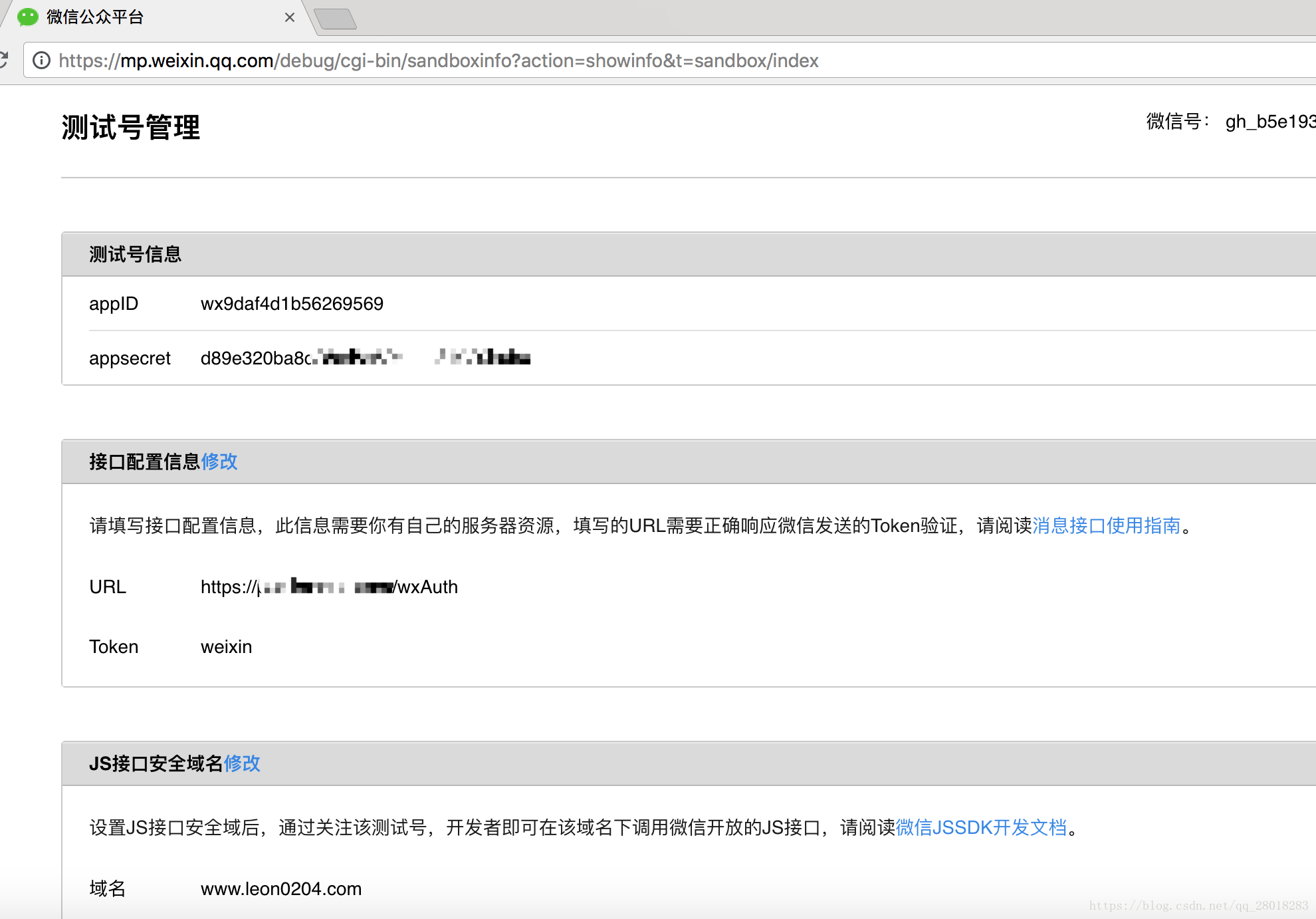Open the 消息接口使用指南 link
Image resolution: width=1316 pixels, height=919 pixels.
pyautogui.click(x=1106, y=526)
